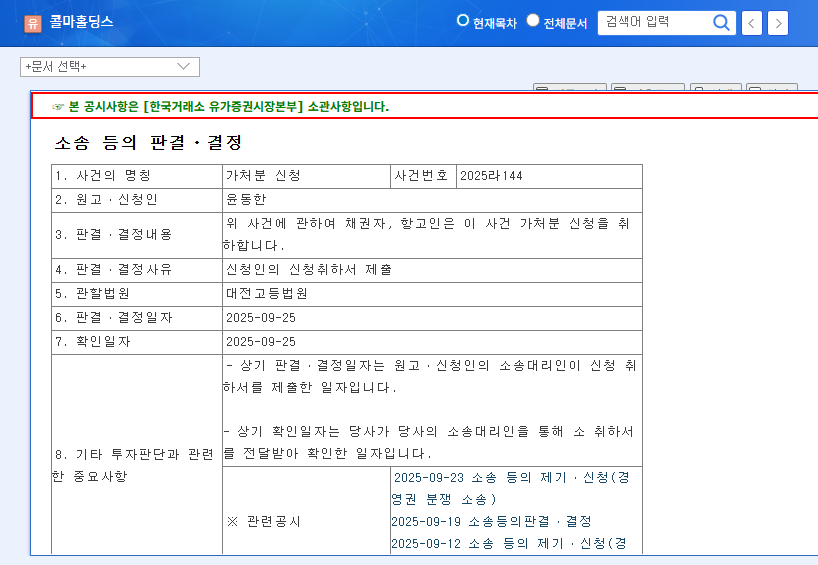This screenshot has width=818, height=565.
Task: Open 2025-09-19 소송등의판결·결정 link
Action: coord(491,521)
